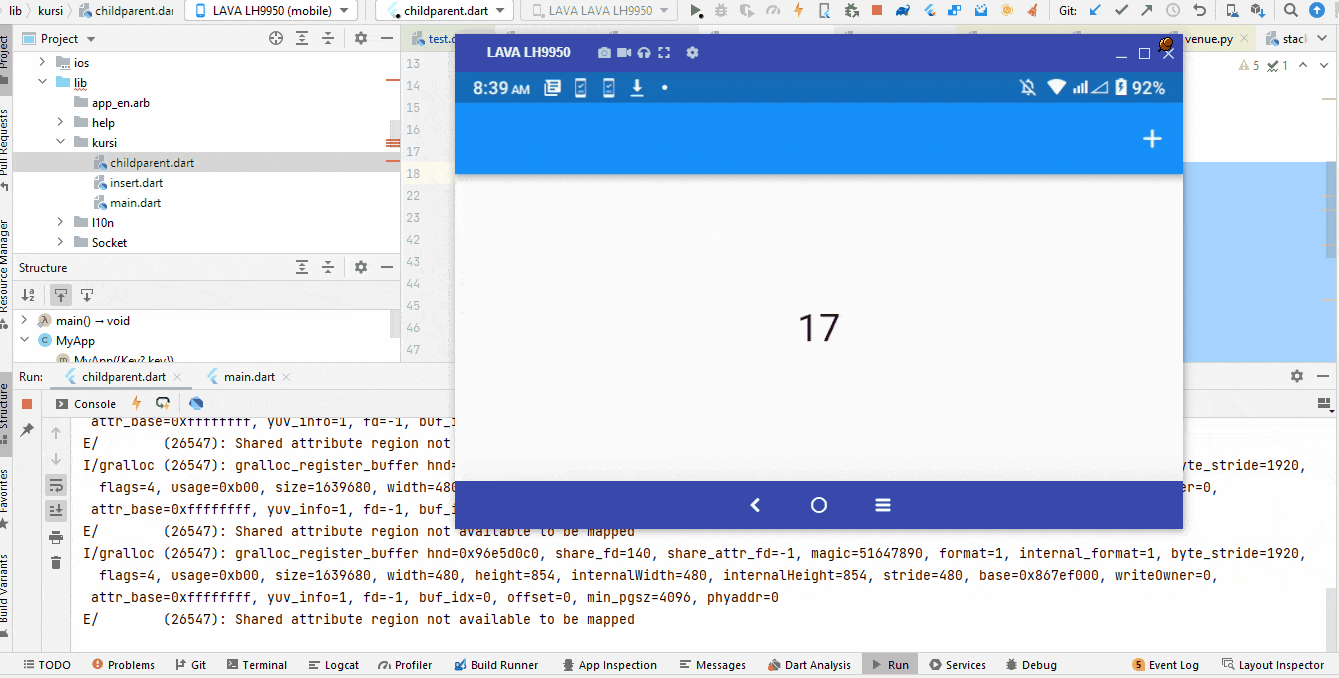Expand the Socket folder
Screen dimensions: 1339x678
pyautogui.click(x=60, y=242)
